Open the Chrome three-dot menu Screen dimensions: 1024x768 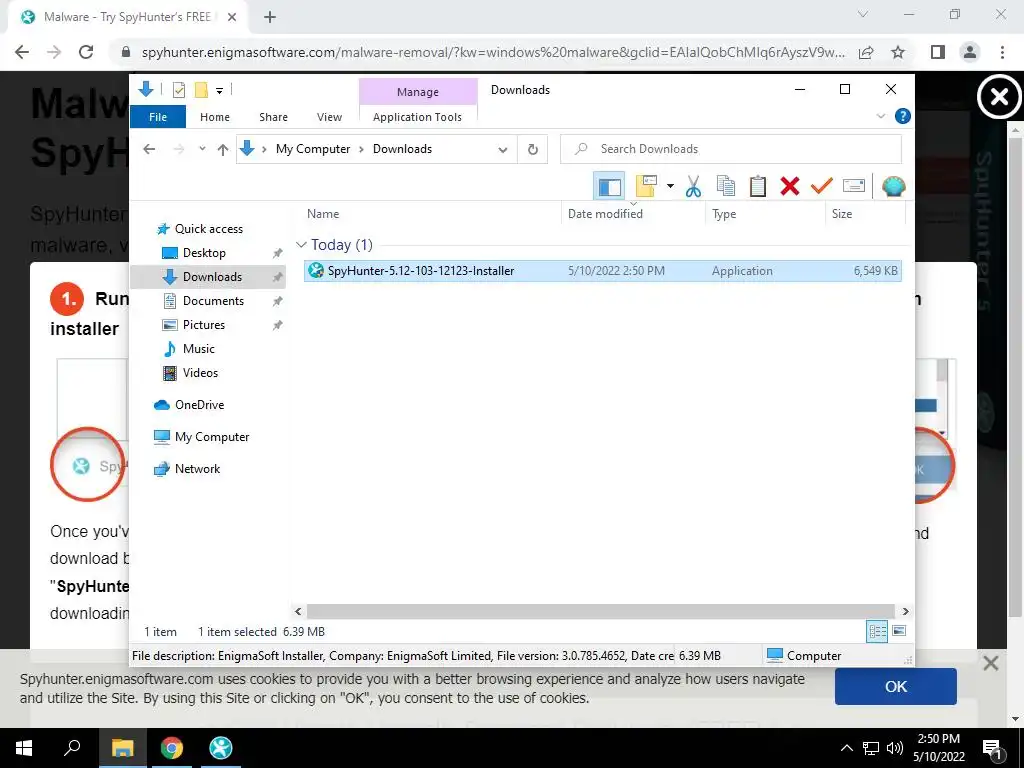click(1002, 52)
